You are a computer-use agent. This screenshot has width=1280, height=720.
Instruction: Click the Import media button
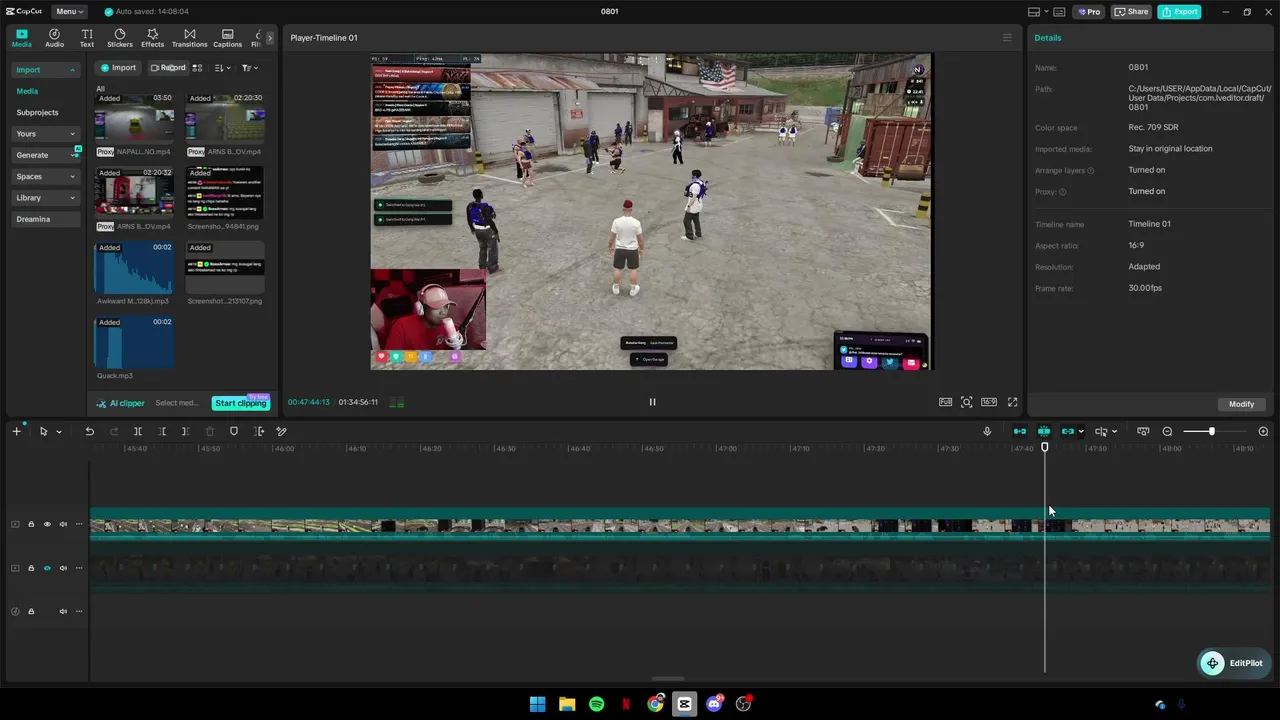click(x=118, y=68)
